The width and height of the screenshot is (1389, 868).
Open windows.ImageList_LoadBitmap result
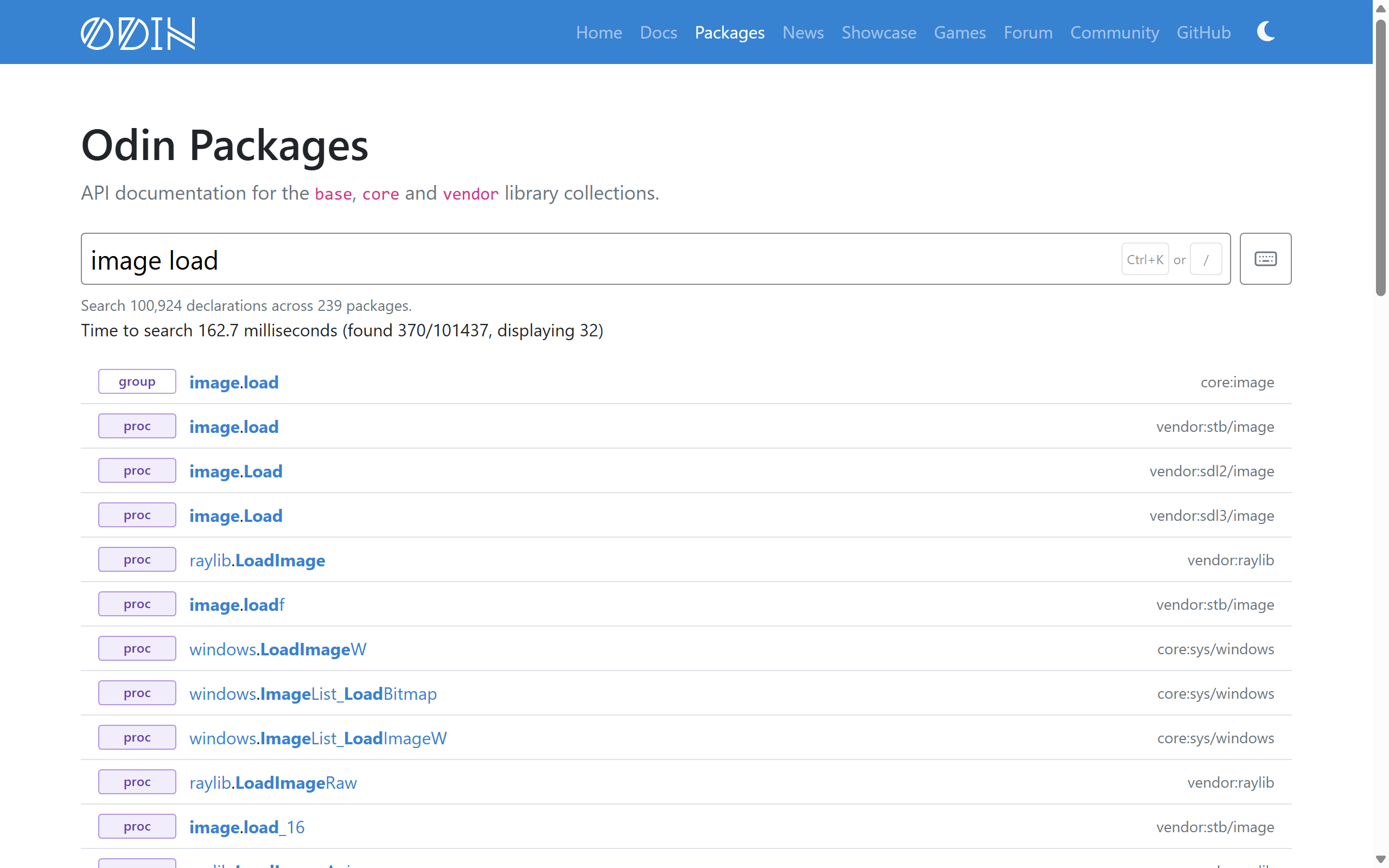tap(313, 693)
